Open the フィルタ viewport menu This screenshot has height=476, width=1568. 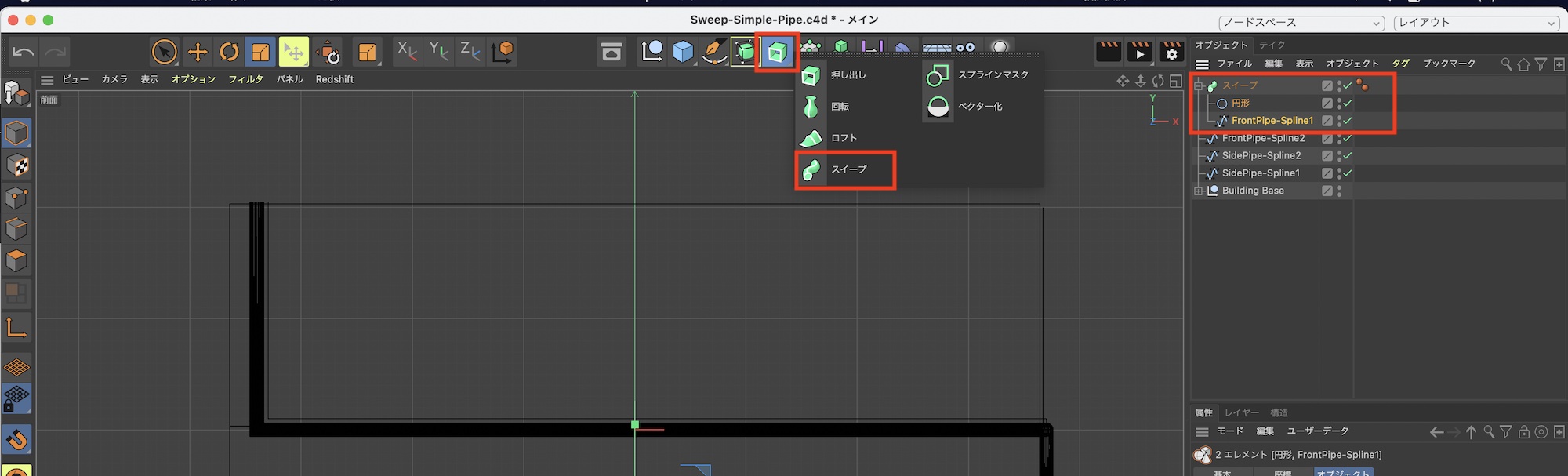tap(245, 79)
